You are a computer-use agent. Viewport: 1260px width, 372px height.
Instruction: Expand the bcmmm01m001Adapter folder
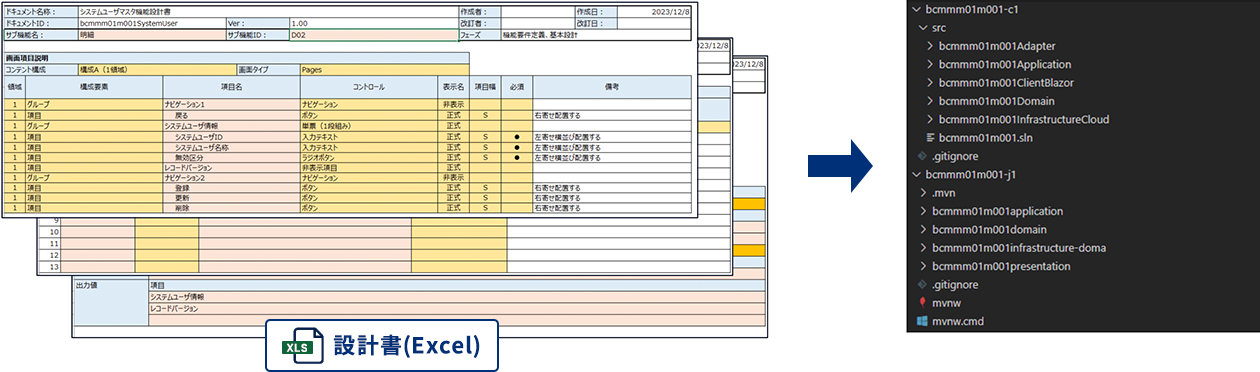pos(931,46)
